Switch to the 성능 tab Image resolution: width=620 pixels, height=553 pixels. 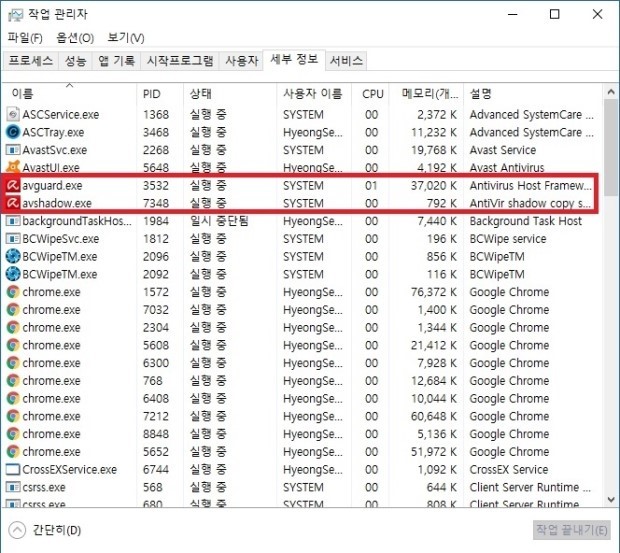tap(75, 60)
